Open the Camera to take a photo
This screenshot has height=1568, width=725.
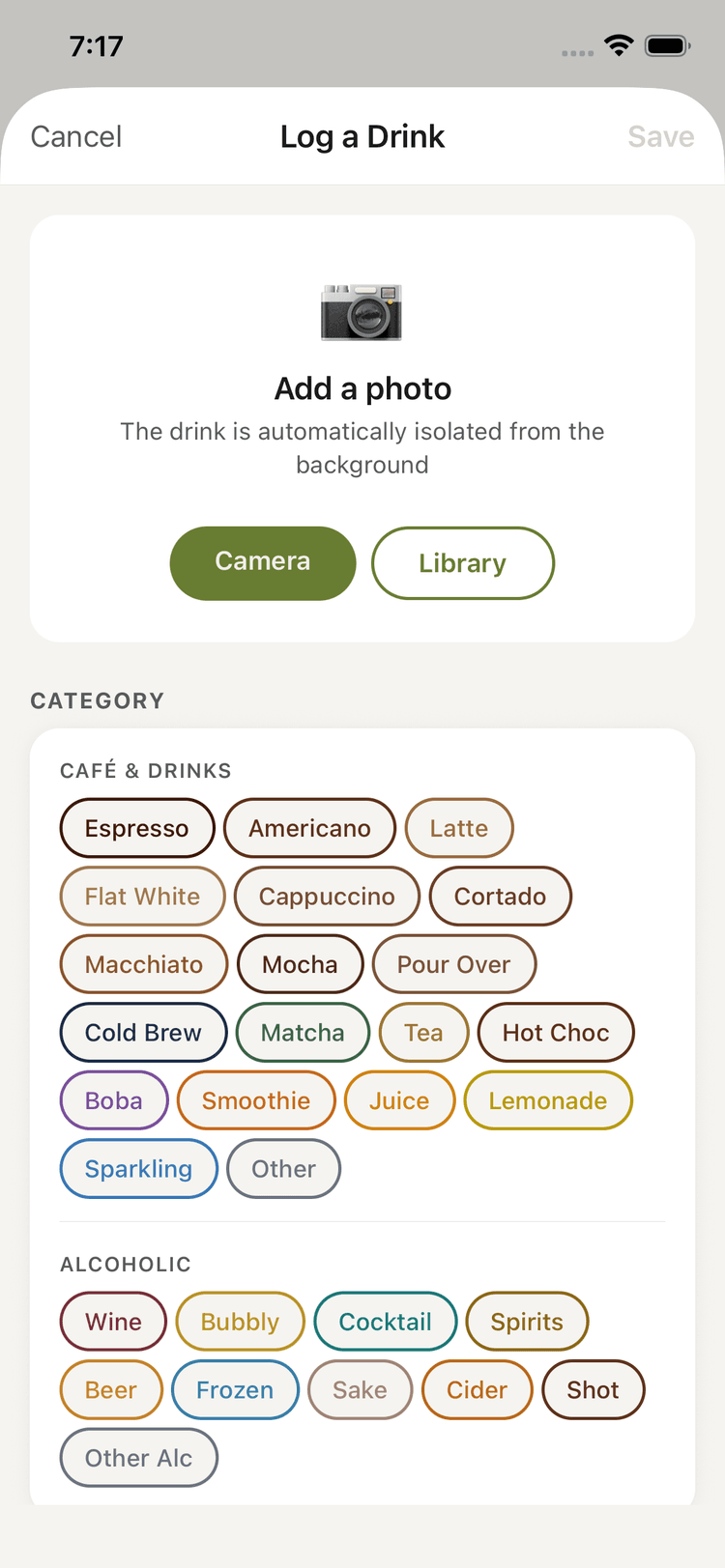pyautogui.click(x=263, y=562)
